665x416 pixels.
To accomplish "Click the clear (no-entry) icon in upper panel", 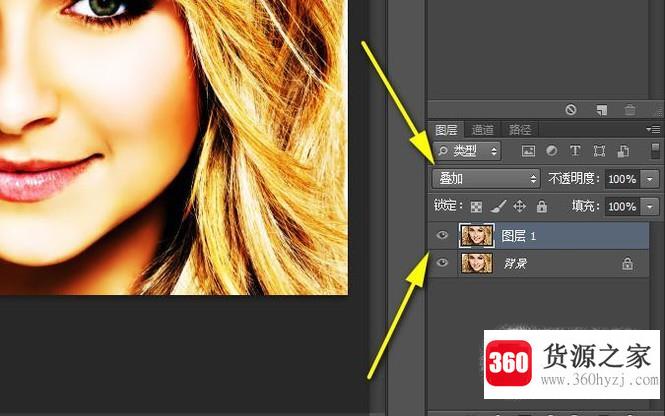I will pyautogui.click(x=571, y=110).
